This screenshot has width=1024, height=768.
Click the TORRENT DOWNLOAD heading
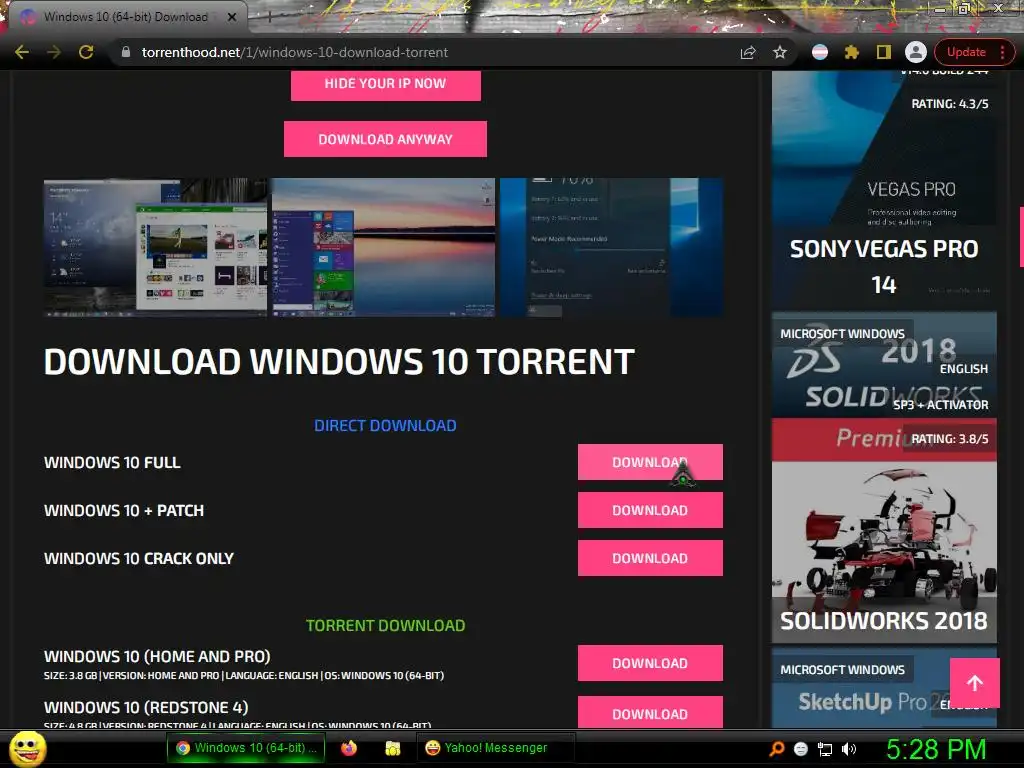pos(385,626)
